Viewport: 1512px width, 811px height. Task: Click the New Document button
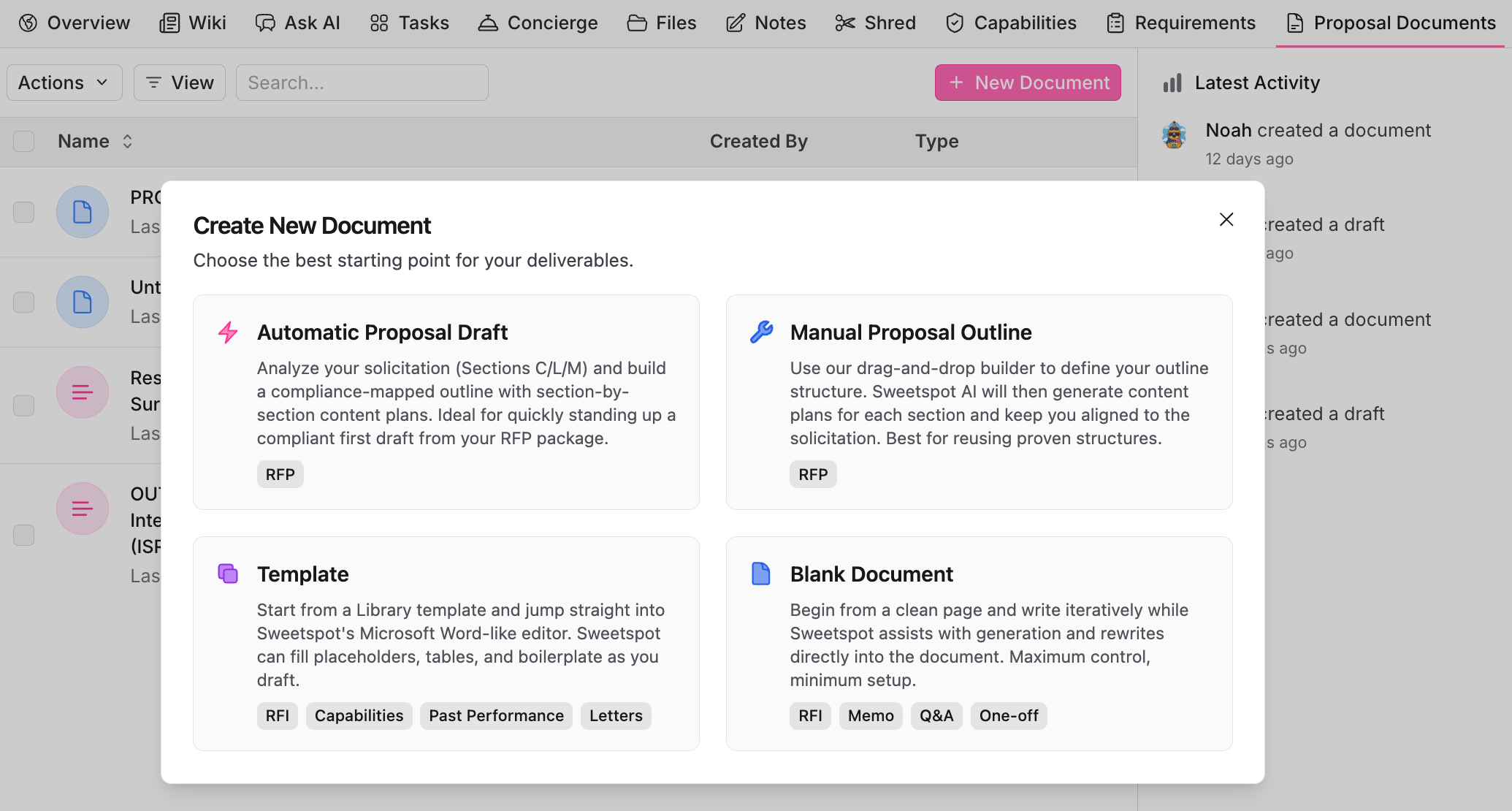(x=1028, y=83)
